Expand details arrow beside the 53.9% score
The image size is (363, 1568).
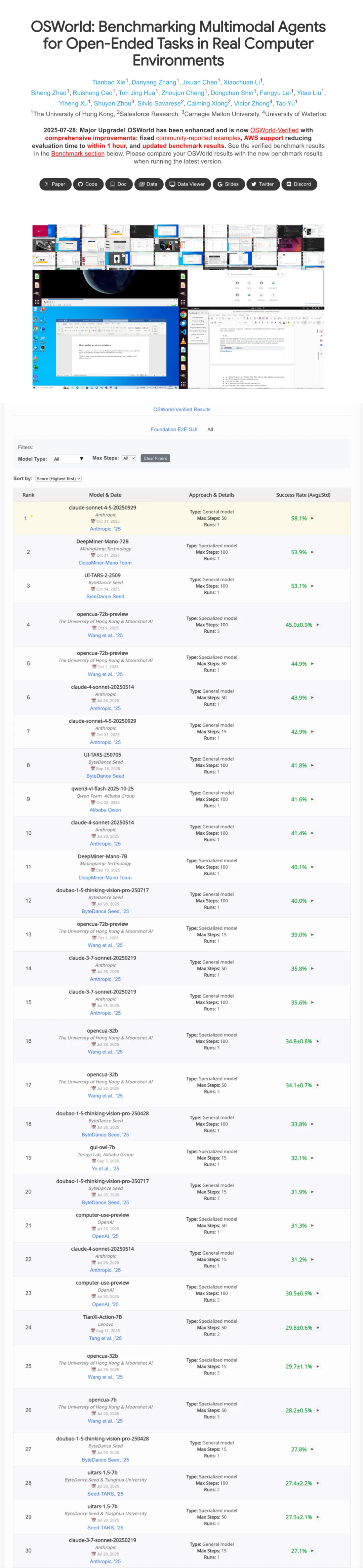coord(313,552)
